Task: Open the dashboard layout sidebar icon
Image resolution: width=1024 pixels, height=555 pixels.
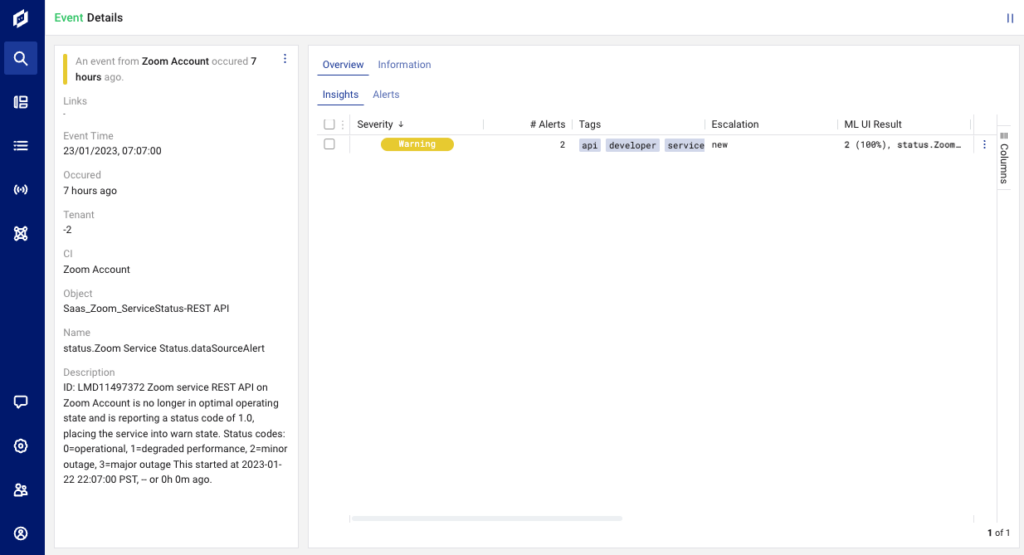Action: pos(21,102)
